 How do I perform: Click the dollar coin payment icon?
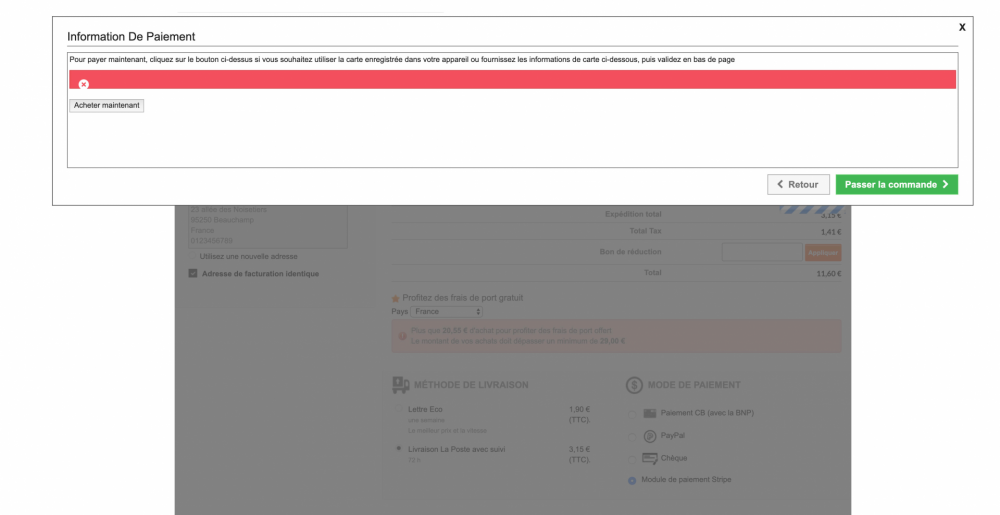634,385
